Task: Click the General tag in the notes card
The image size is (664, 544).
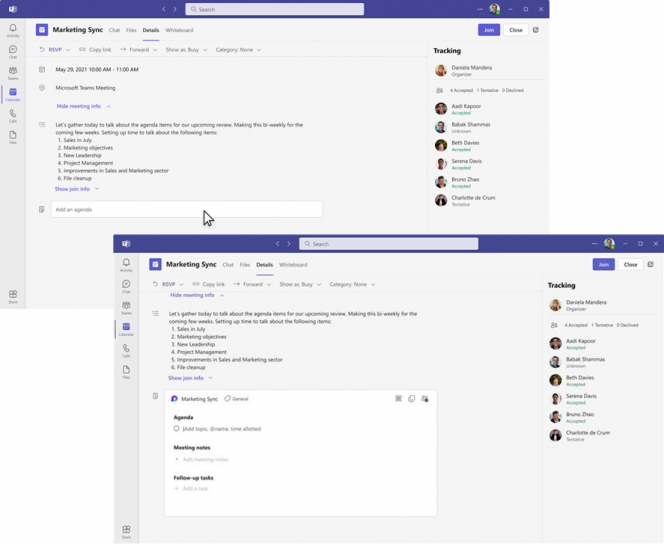Action: click(x=236, y=398)
